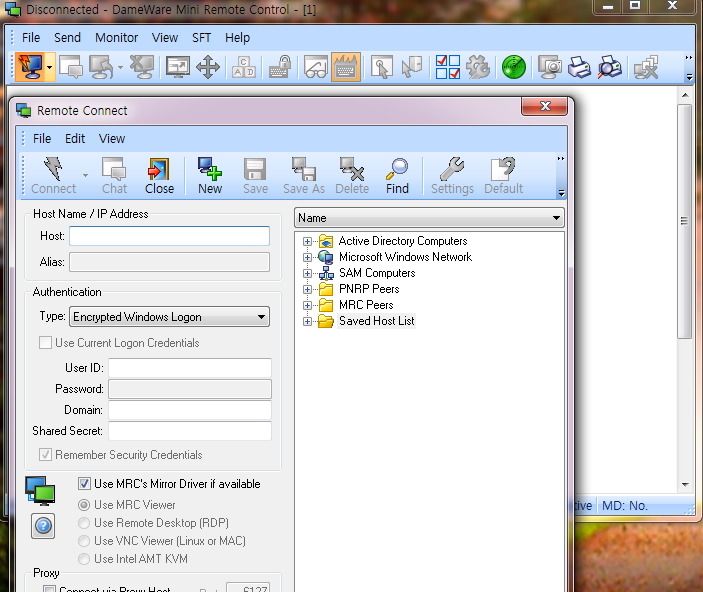The height and width of the screenshot is (592, 703).
Task: Open Authentication Type dropdown
Action: [169, 317]
